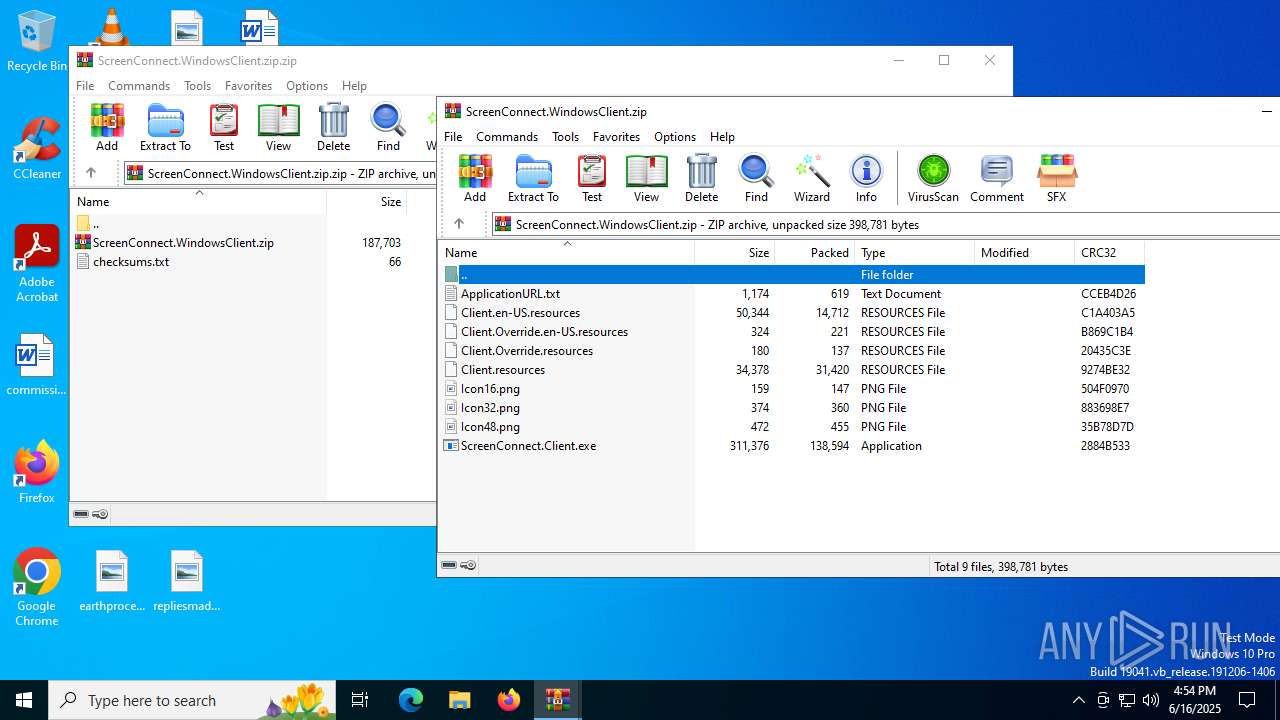
Task: Click Delete icon in front WinRAR window
Action: click(x=701, y=179)
